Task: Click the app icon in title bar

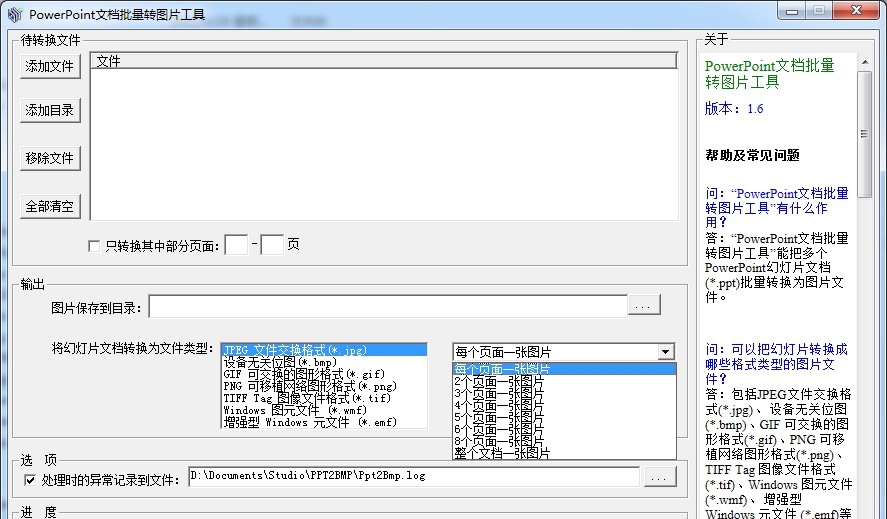Action: pos(15,14)
